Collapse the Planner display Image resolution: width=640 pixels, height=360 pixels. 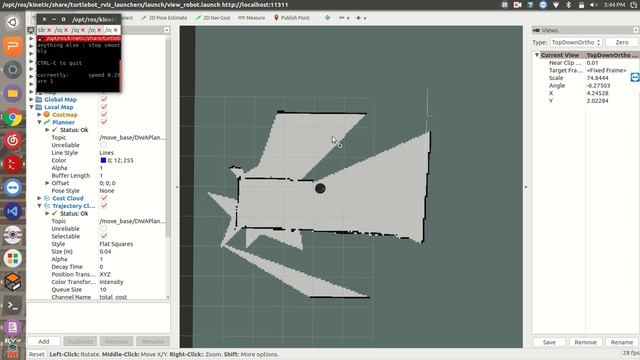click(x=39, y=122)
